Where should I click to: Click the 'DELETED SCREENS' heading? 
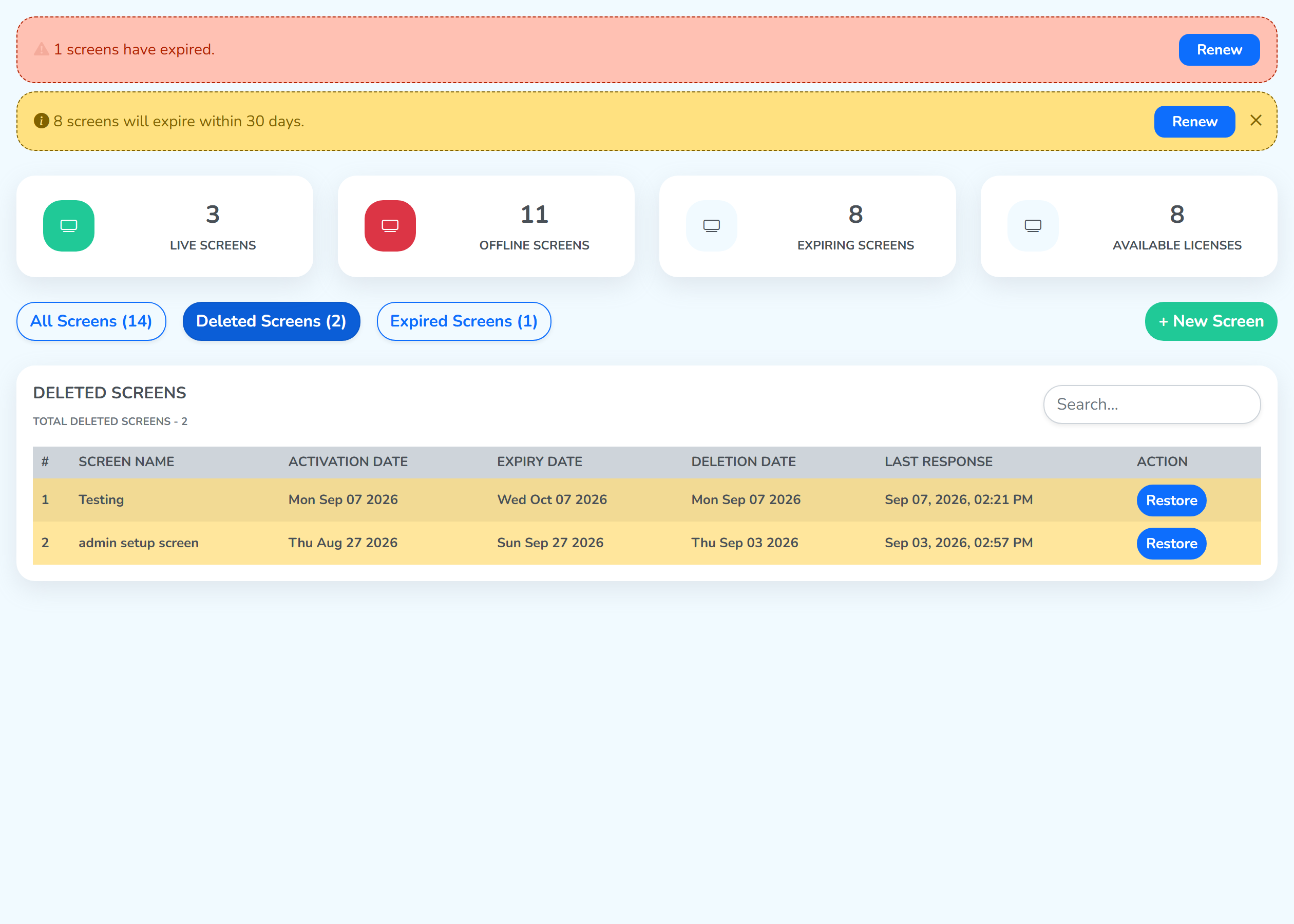click(110, 393)
